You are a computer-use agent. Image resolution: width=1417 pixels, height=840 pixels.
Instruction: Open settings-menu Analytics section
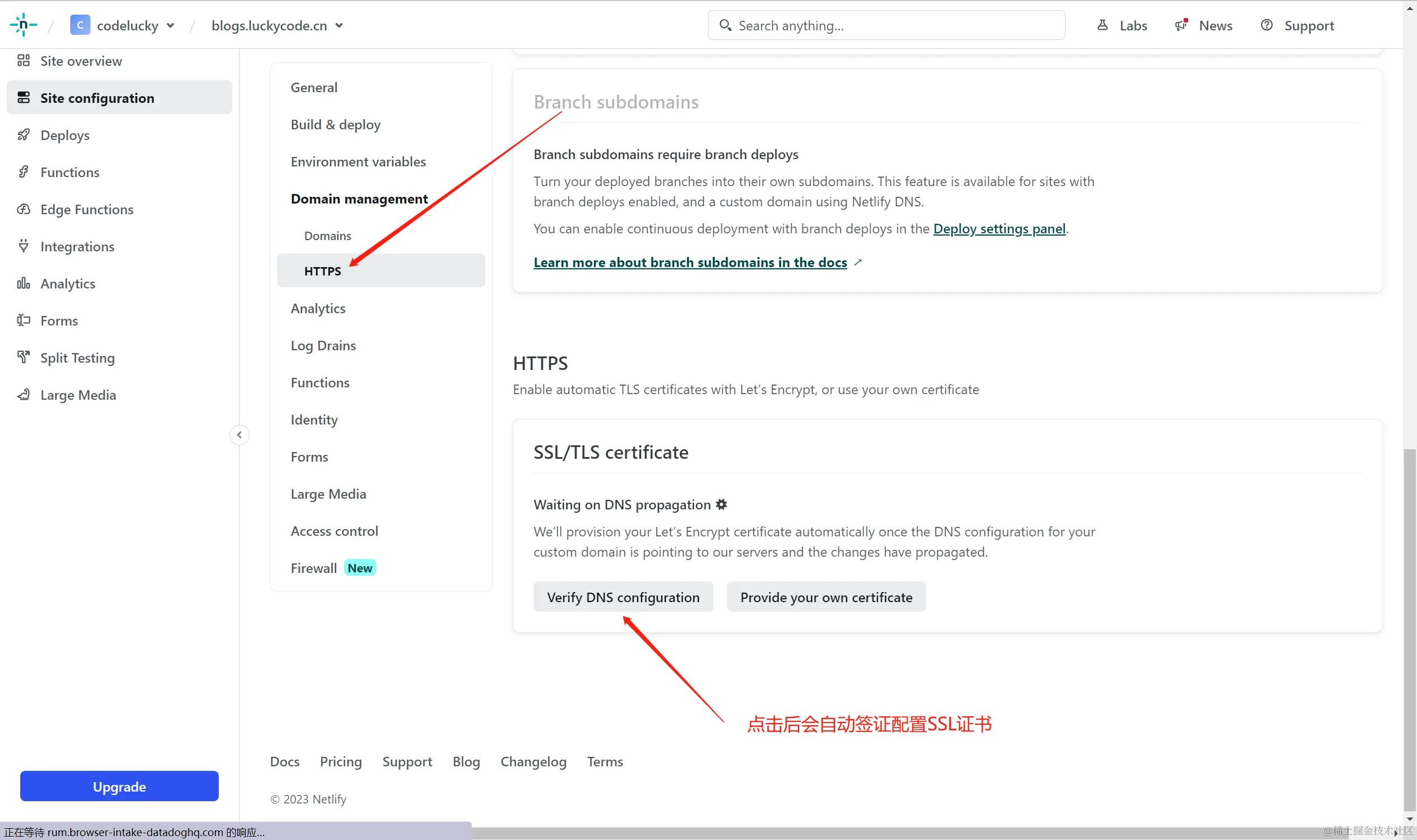click(x=318, y=308)
